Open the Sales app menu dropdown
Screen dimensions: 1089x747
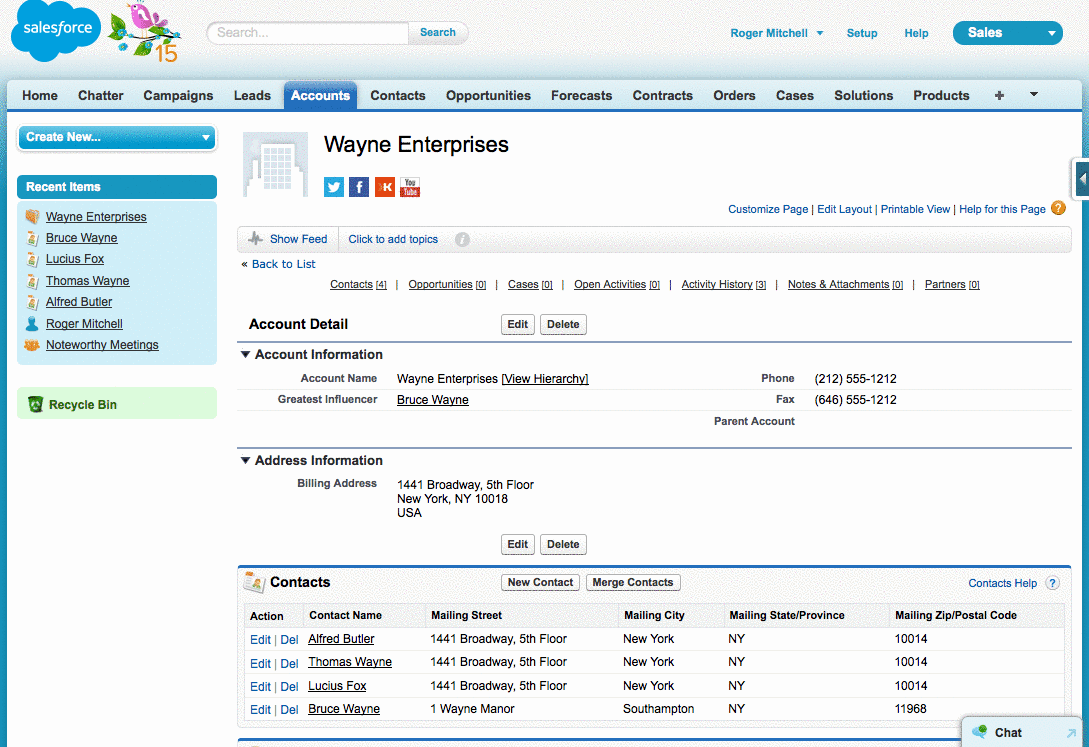1007,33
